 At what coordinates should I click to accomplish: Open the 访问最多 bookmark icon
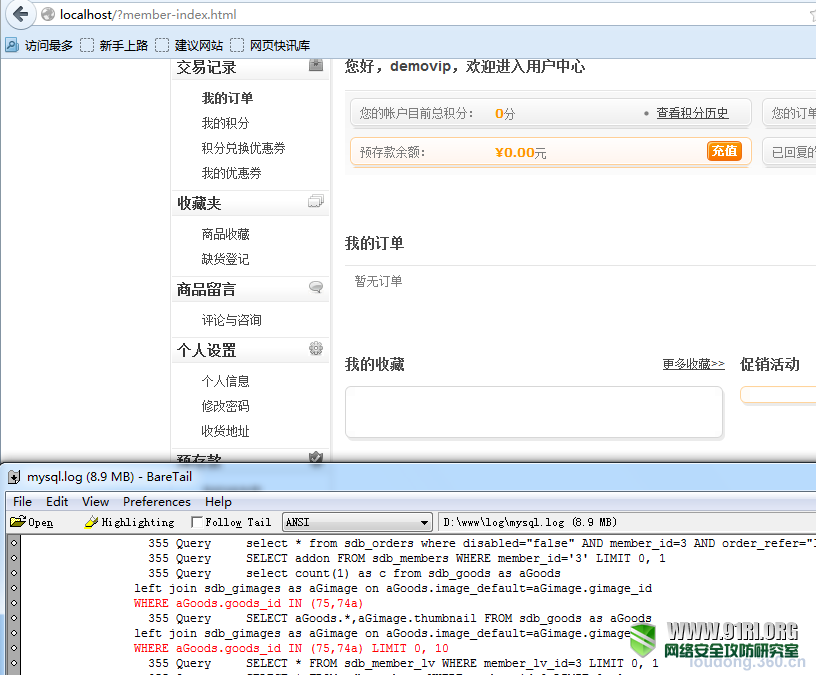click(x=11, y=45)
